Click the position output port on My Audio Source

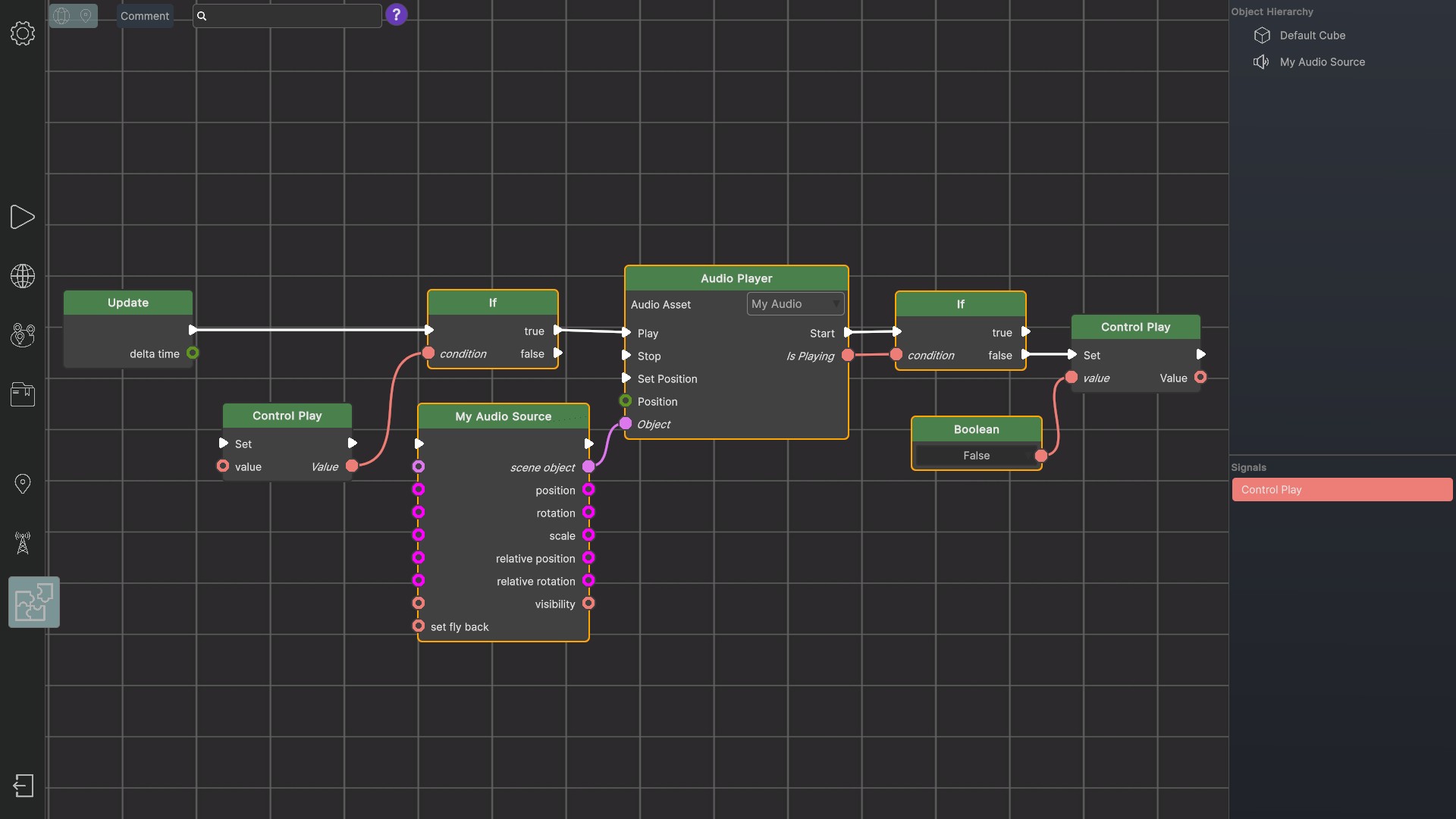[x=588, y=489]
